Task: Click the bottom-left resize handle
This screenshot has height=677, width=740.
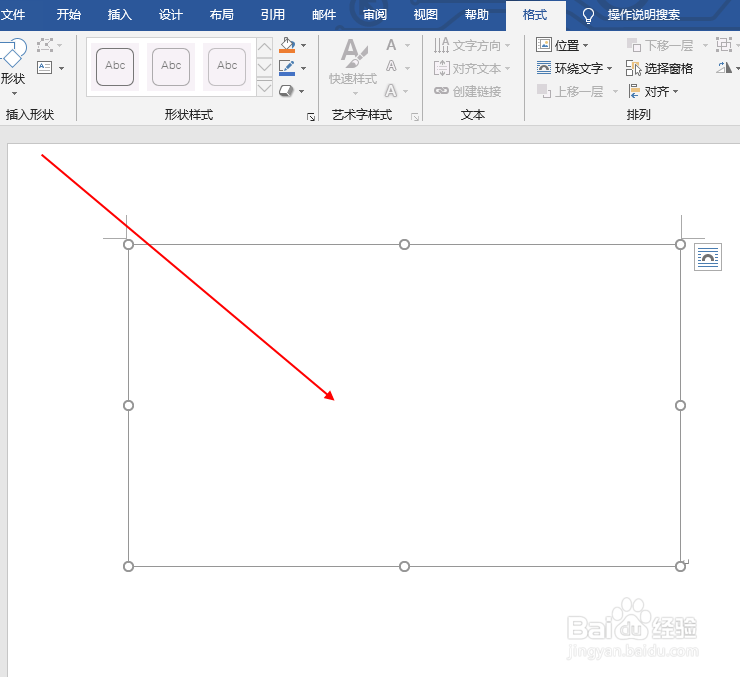Action: pyautogui.click(x=128, y=566)
